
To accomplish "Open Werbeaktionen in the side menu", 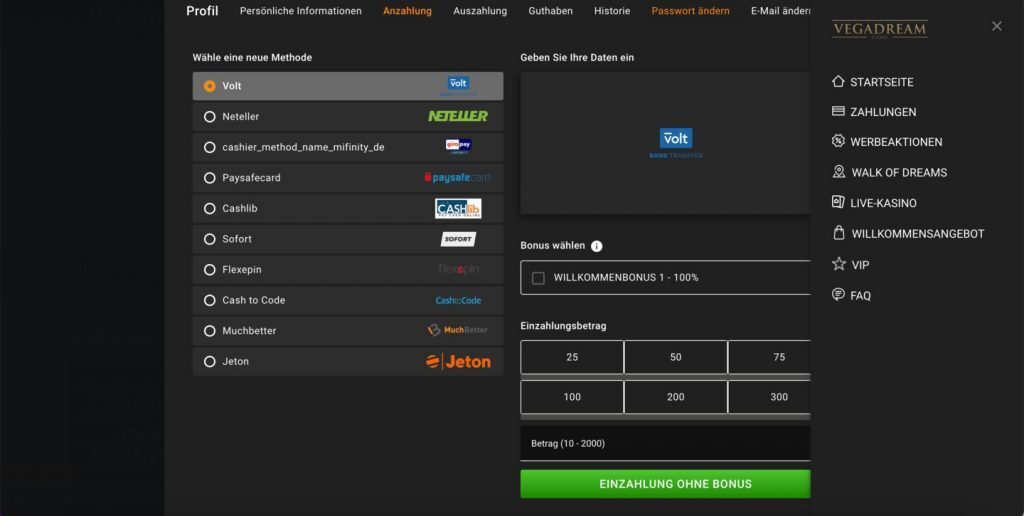I will pyautogui.click(x=896, y=142).
